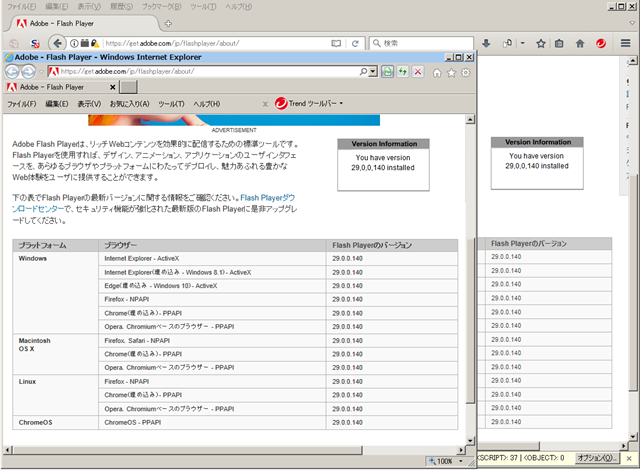The image size is (640, 470).
Task: Click the faded red extension icon at Firefox toolbar start
Action: tap(14, 43)
